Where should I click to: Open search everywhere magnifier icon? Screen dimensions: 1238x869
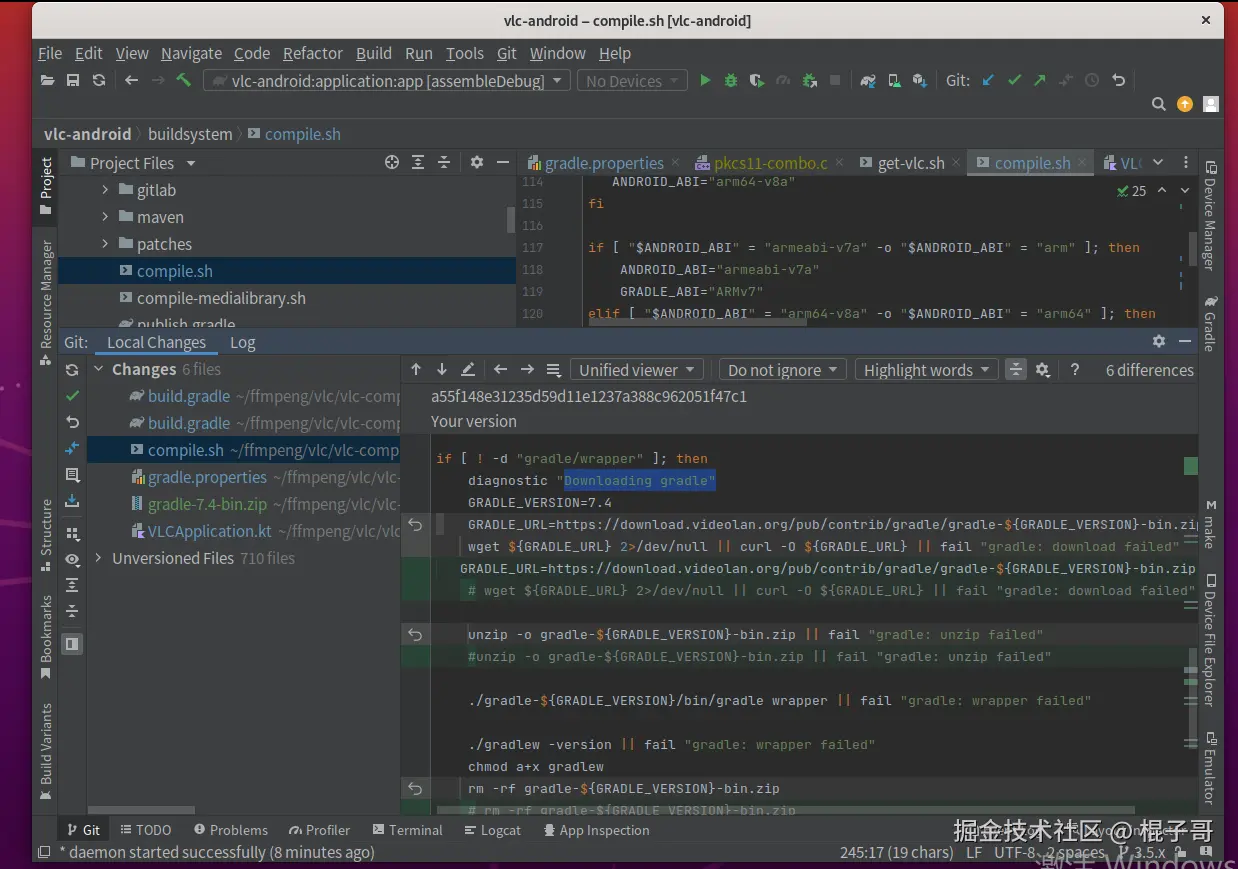[1158, 104]
